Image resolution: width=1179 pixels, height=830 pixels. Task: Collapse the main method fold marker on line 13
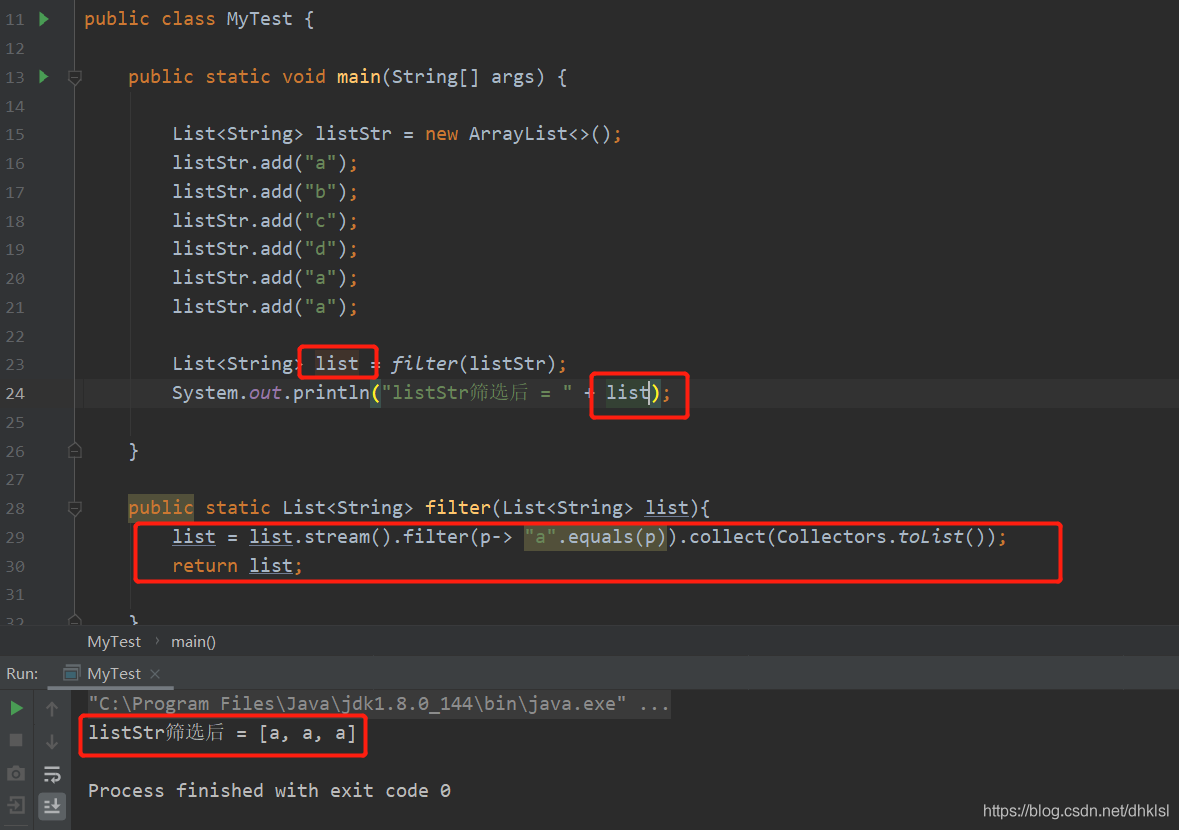click(74, 77)
